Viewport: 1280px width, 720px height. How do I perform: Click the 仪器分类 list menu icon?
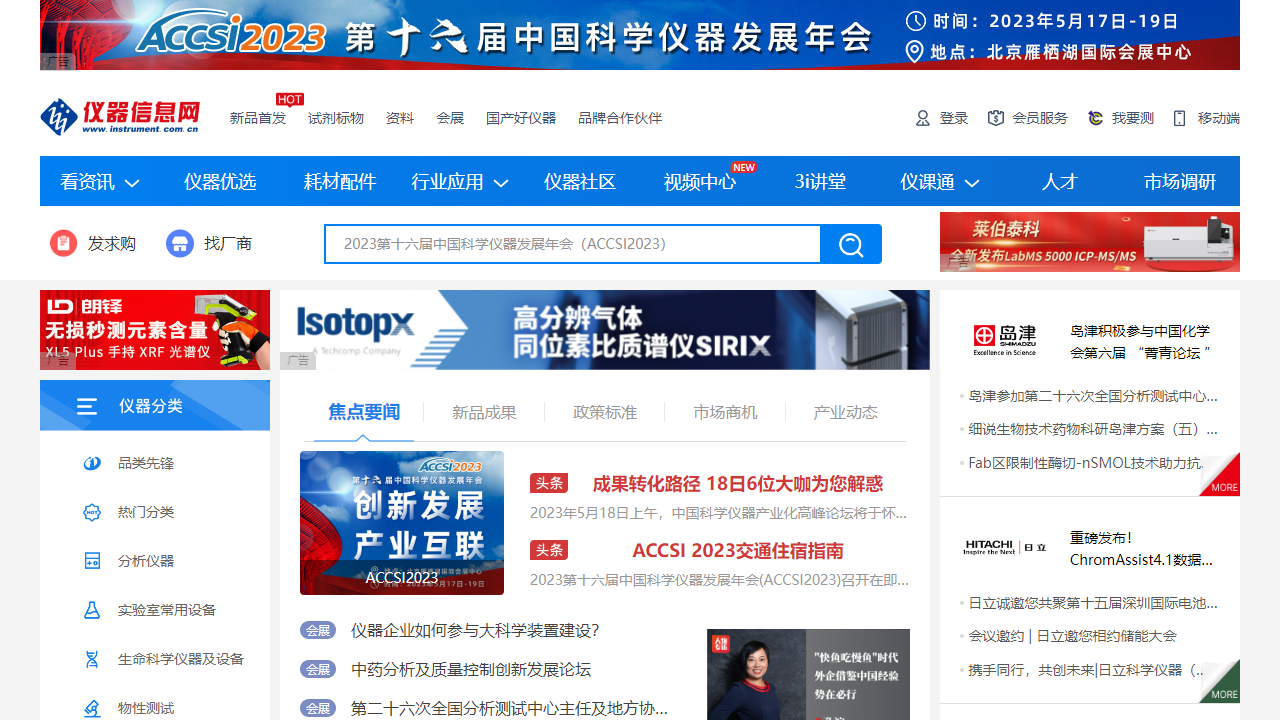(x=87, y=406)
